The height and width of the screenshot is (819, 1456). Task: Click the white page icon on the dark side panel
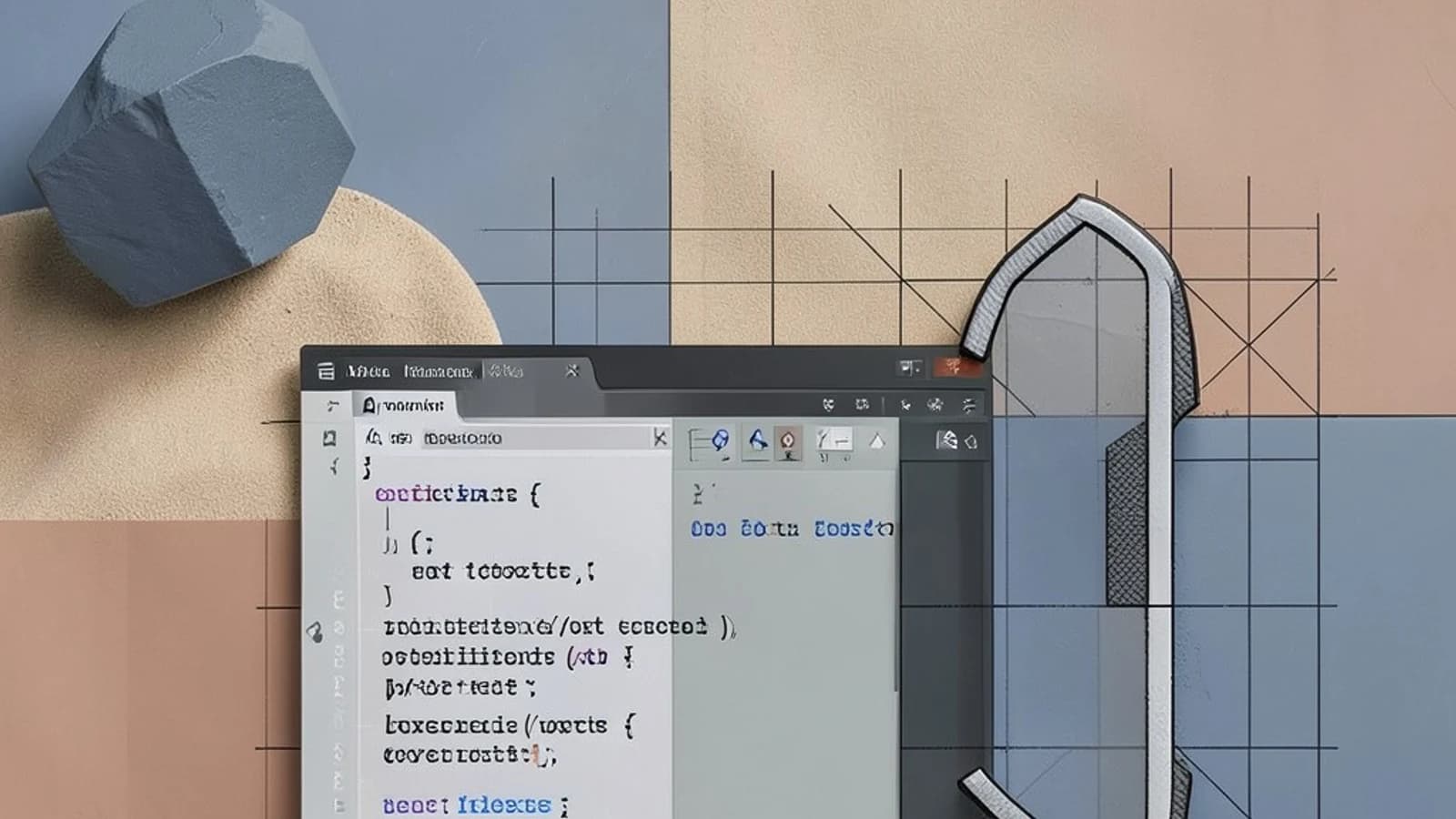tap(946, 440)
